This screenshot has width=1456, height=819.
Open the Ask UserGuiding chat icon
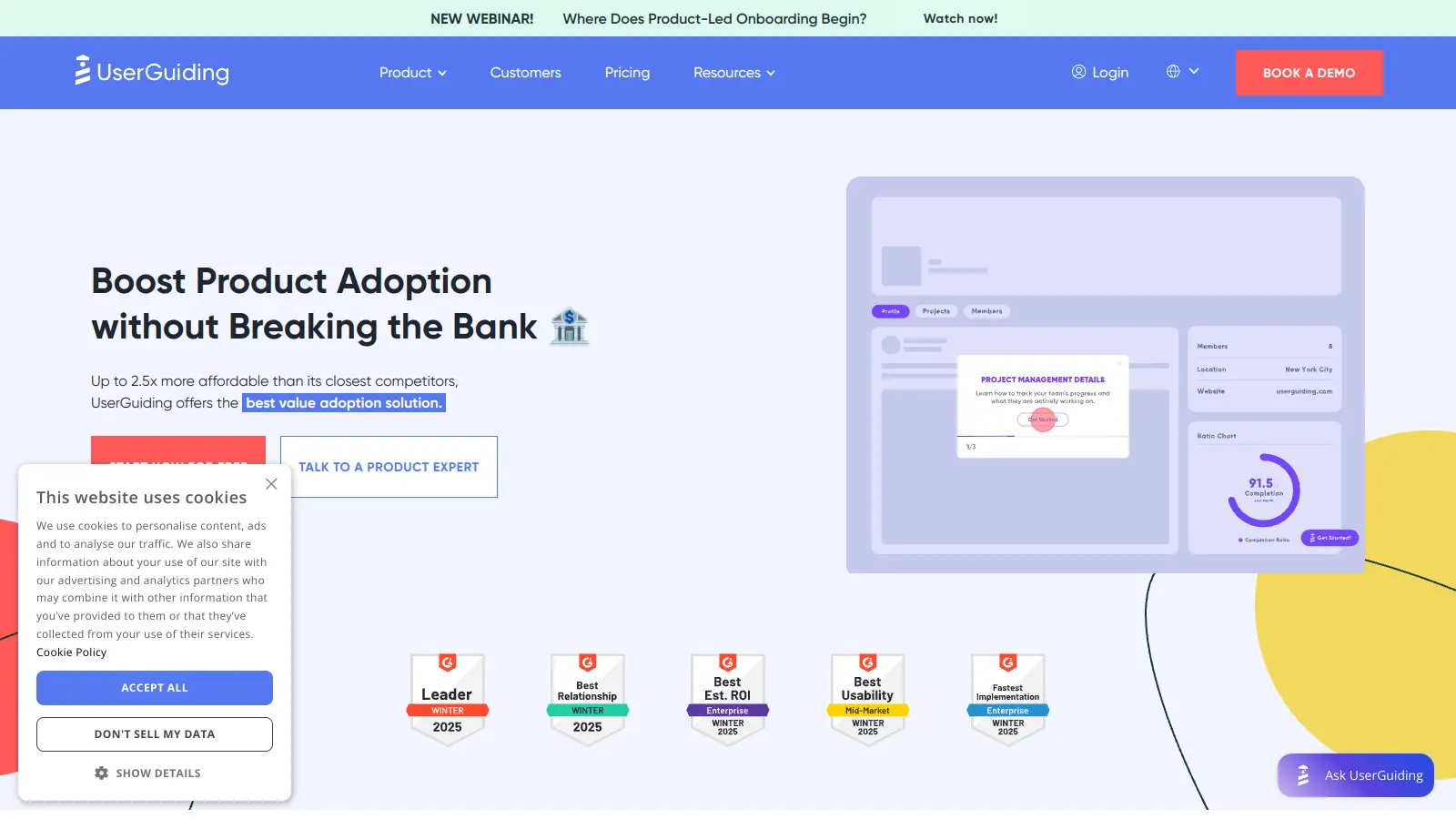(1303, 775)
